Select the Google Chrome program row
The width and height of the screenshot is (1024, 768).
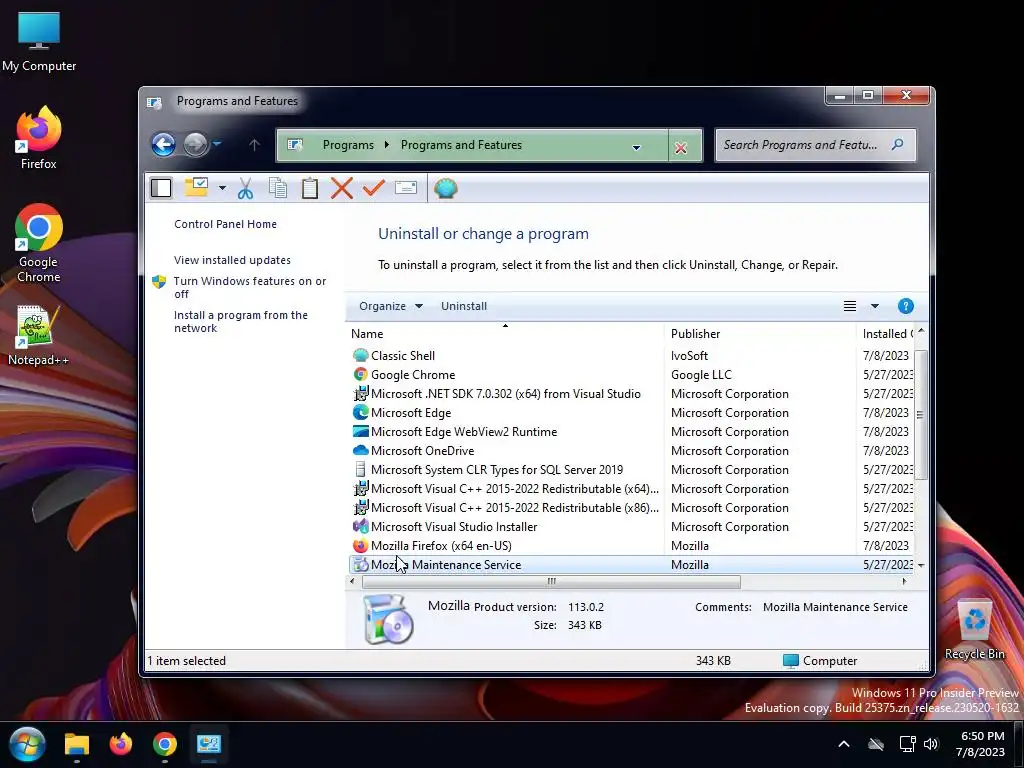coord(630,374)
